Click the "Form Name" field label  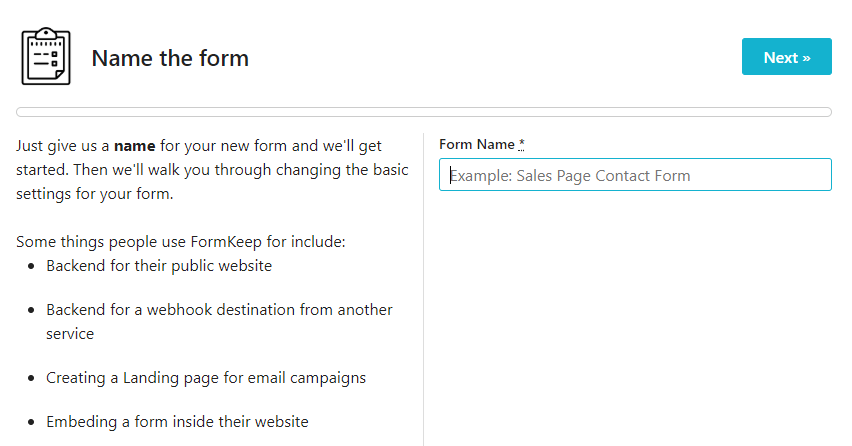476,144
